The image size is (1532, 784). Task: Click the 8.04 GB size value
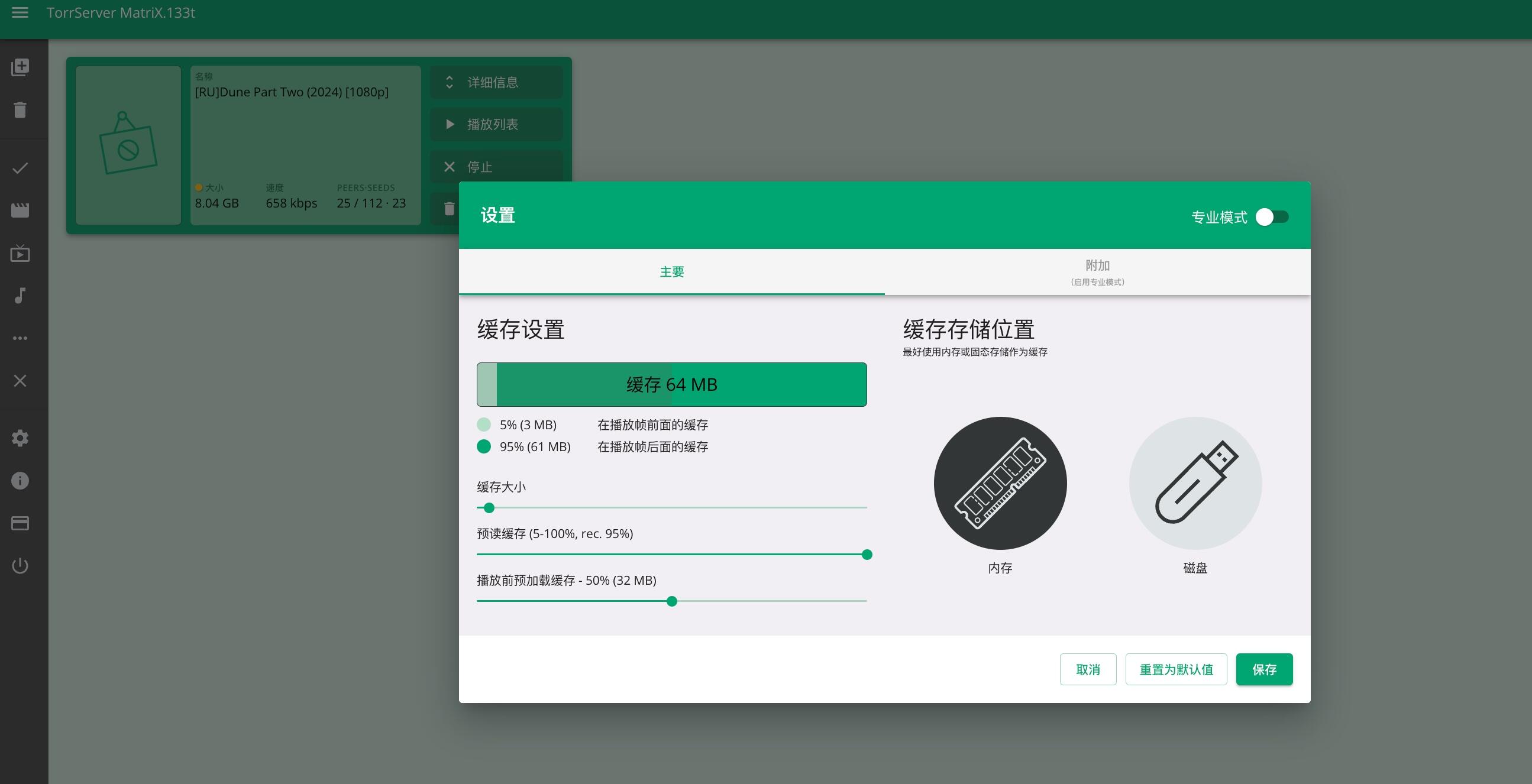(217, 203)
